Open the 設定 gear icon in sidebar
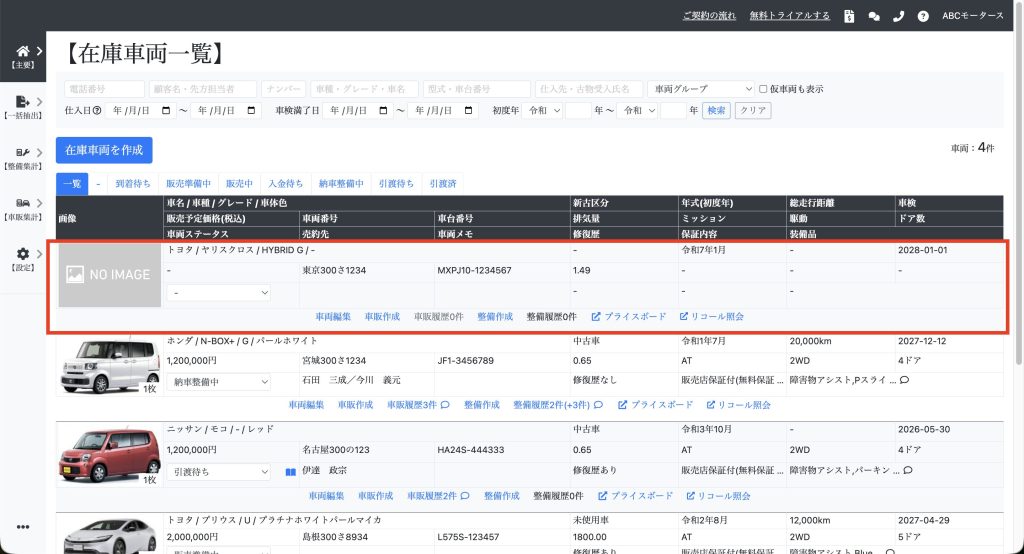Screen dimensions: 1024x554 pyautogui.click(x=23, y=254)
